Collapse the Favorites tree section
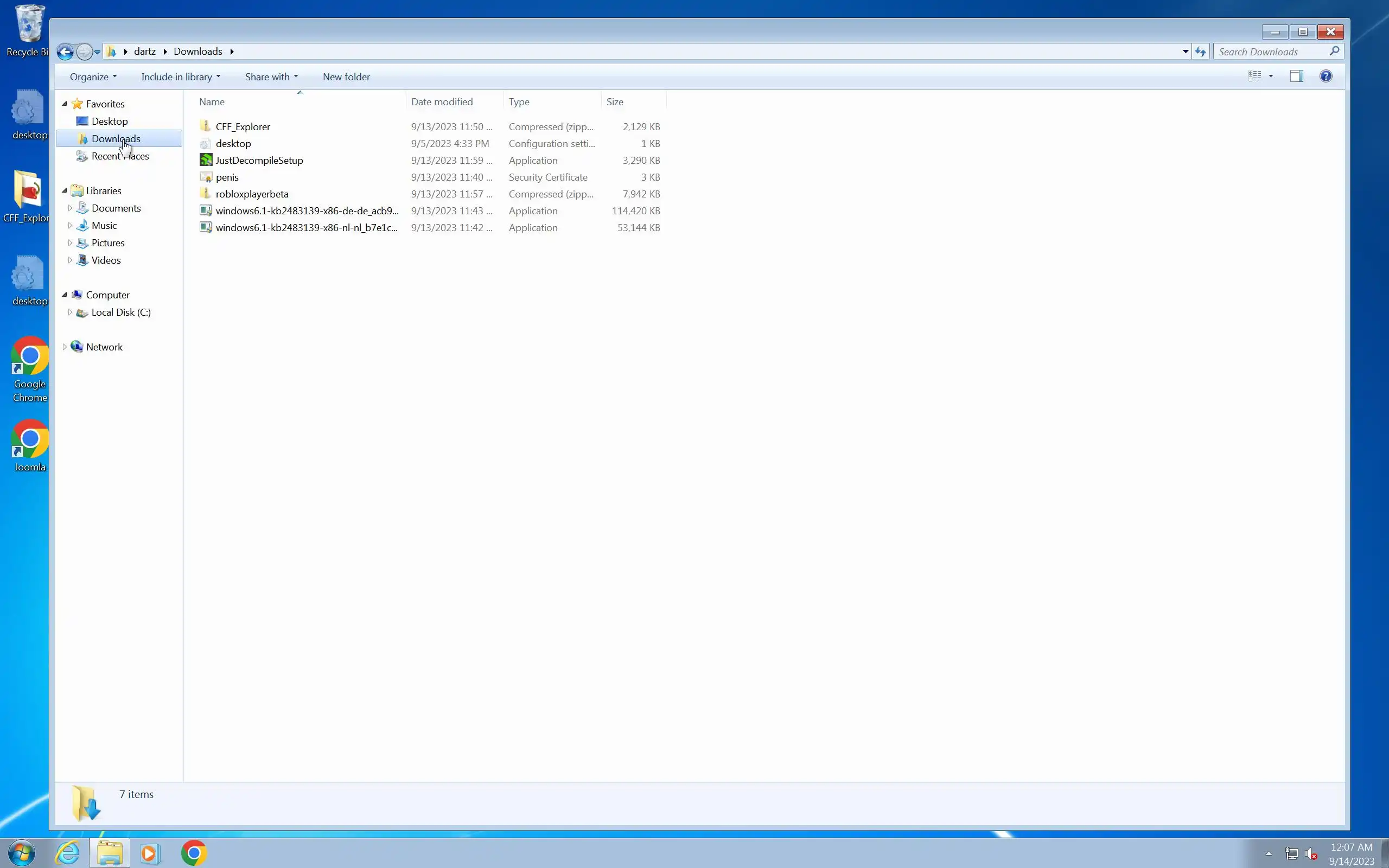This screenshot has height=868, width=1389. (x=64, y=104)
